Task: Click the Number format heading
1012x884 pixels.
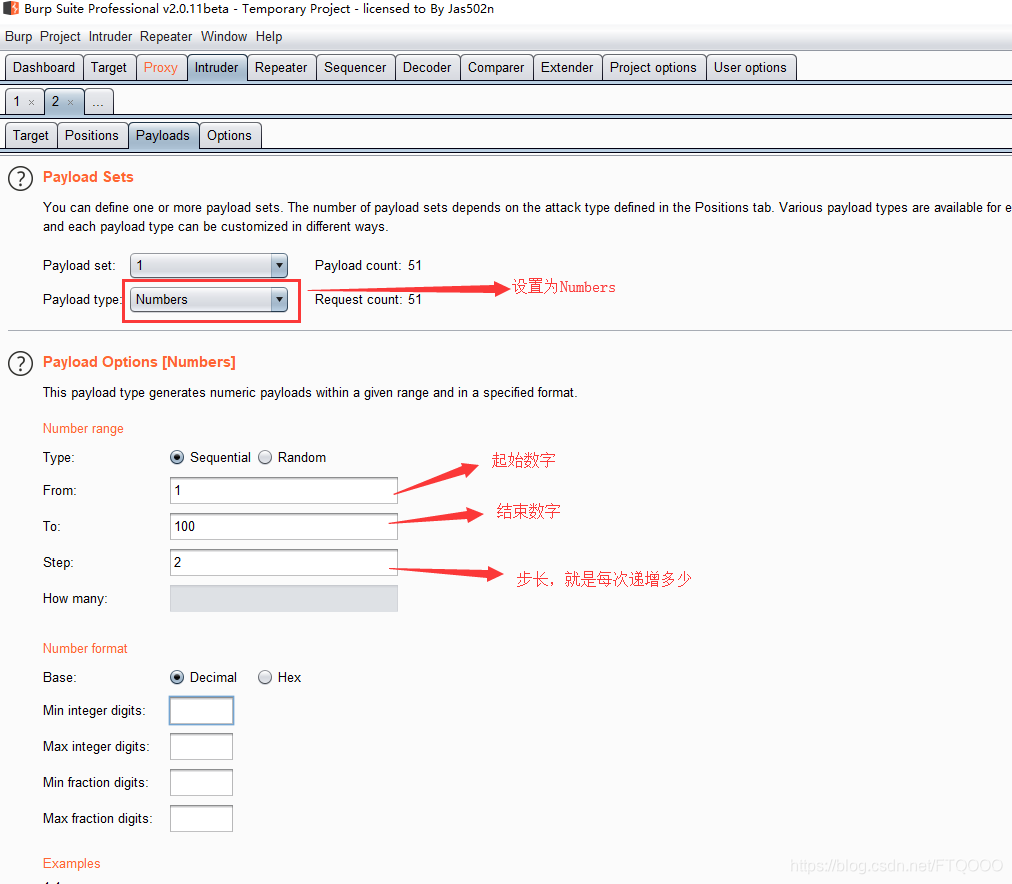Action: (85, 648)
